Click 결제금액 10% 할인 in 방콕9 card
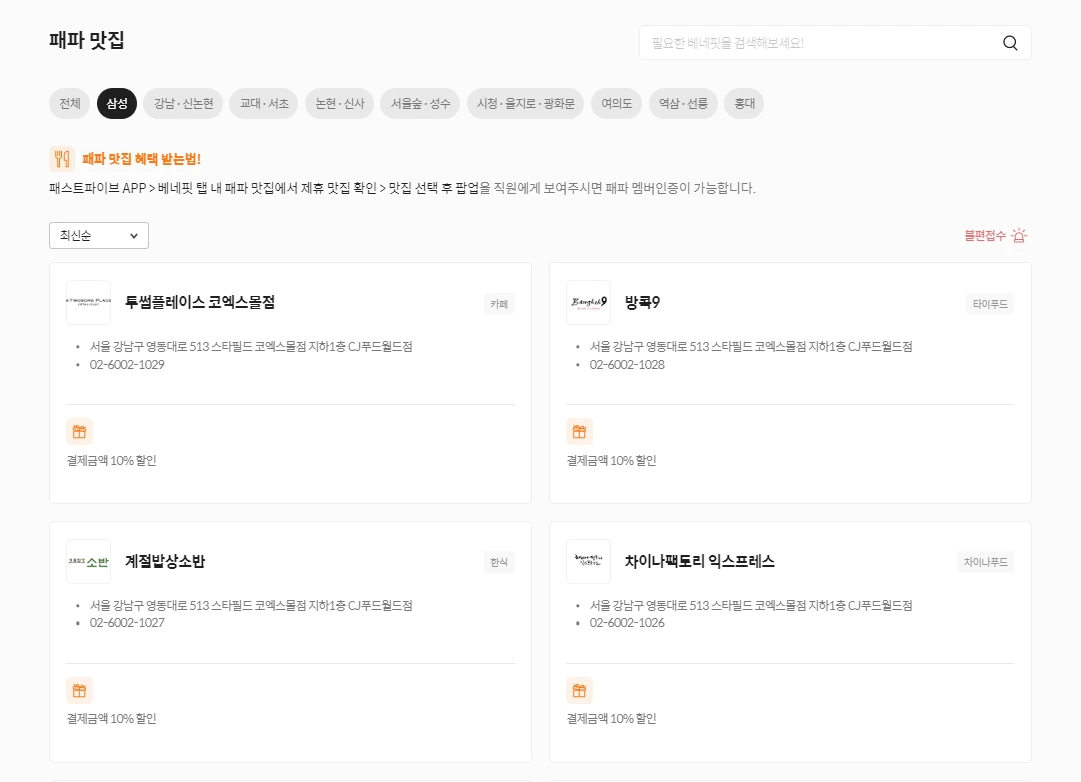 coord(612,460)
